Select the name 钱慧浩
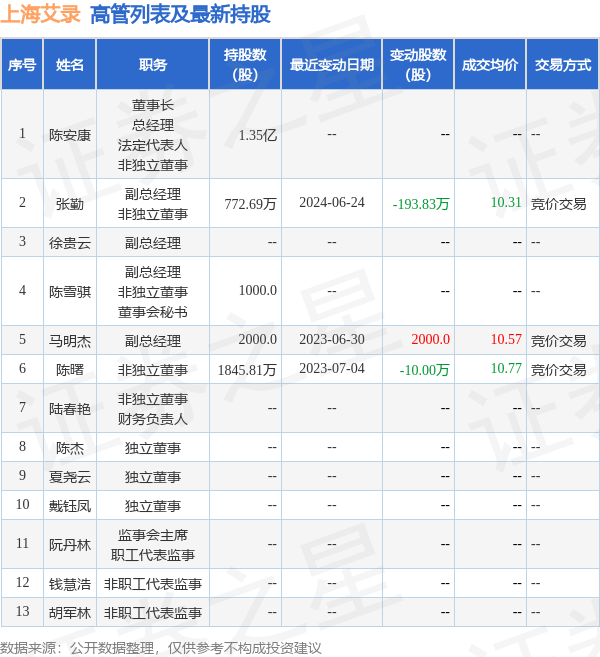The image size is (600, 657). click(x=70, y=584)
